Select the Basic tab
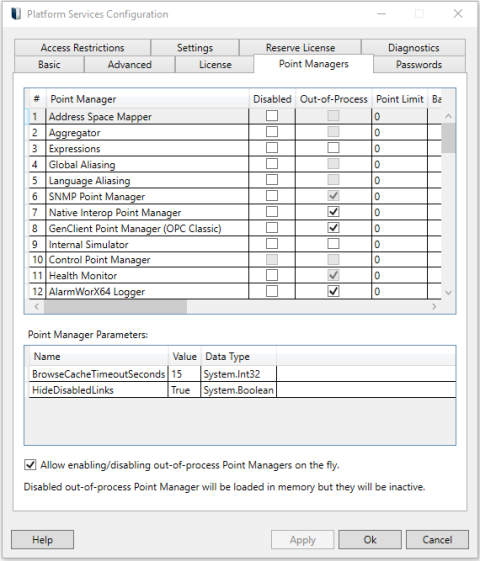This screenshot has width=480, height=561. coord(49,64)
